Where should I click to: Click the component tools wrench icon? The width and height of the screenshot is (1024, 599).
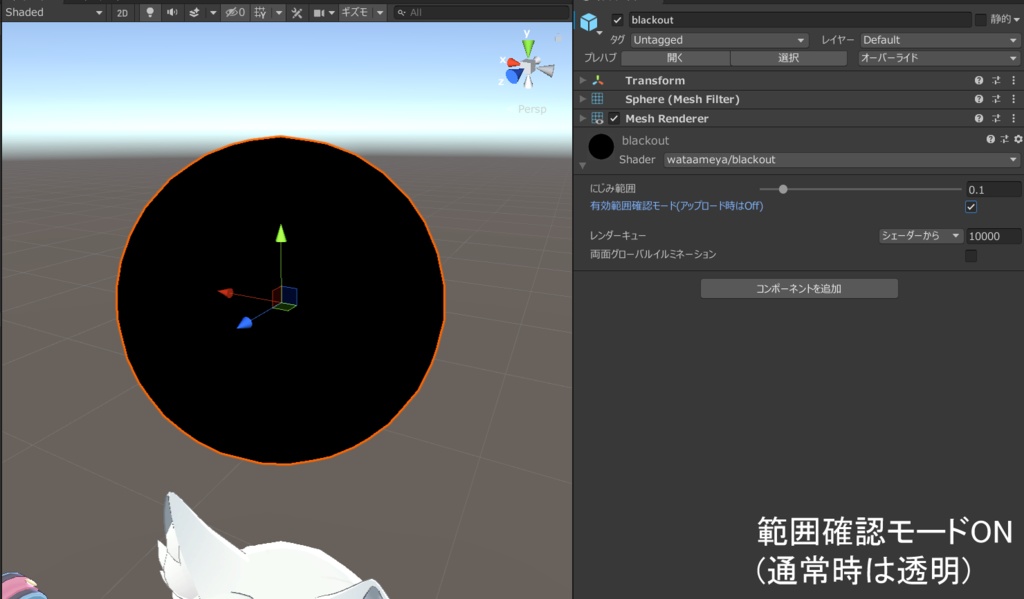pos(295,11)
